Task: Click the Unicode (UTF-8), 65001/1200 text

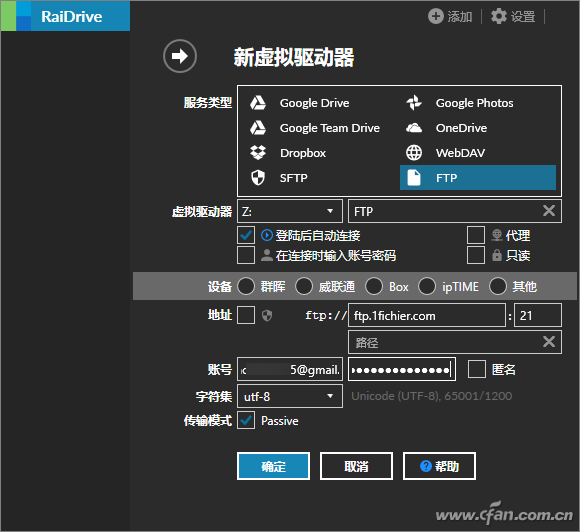Action: point(431,396)
